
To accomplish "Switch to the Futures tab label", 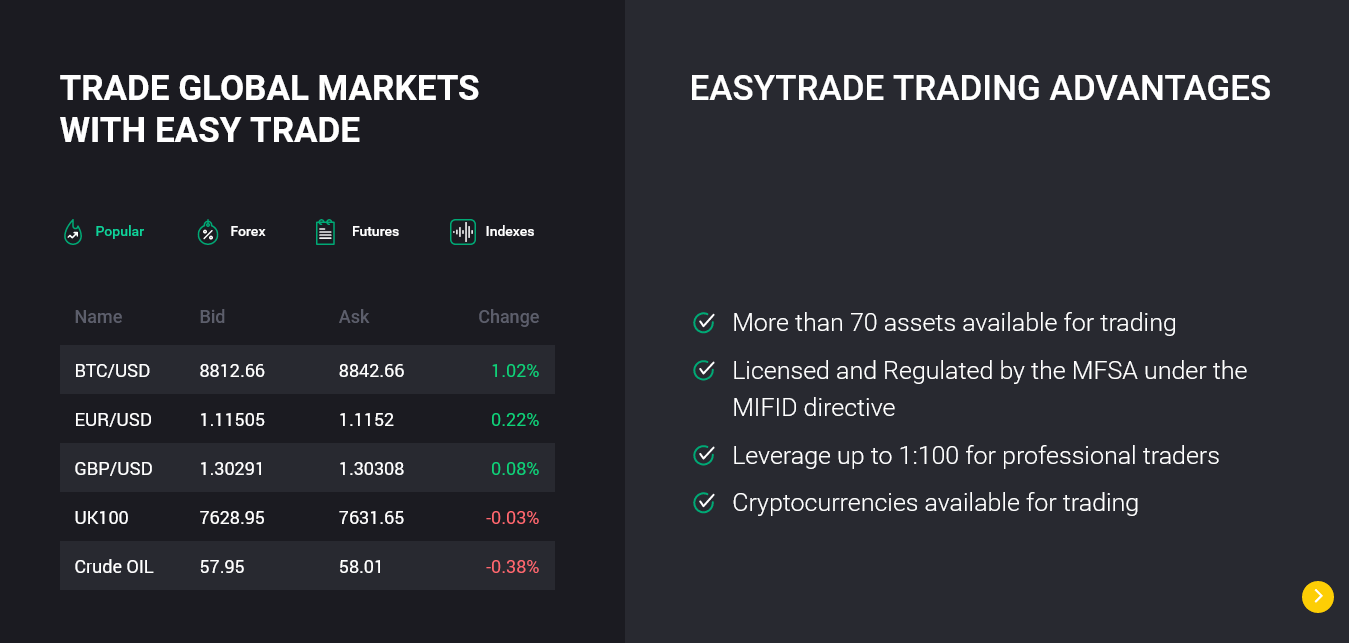I will tap(375, 232).
